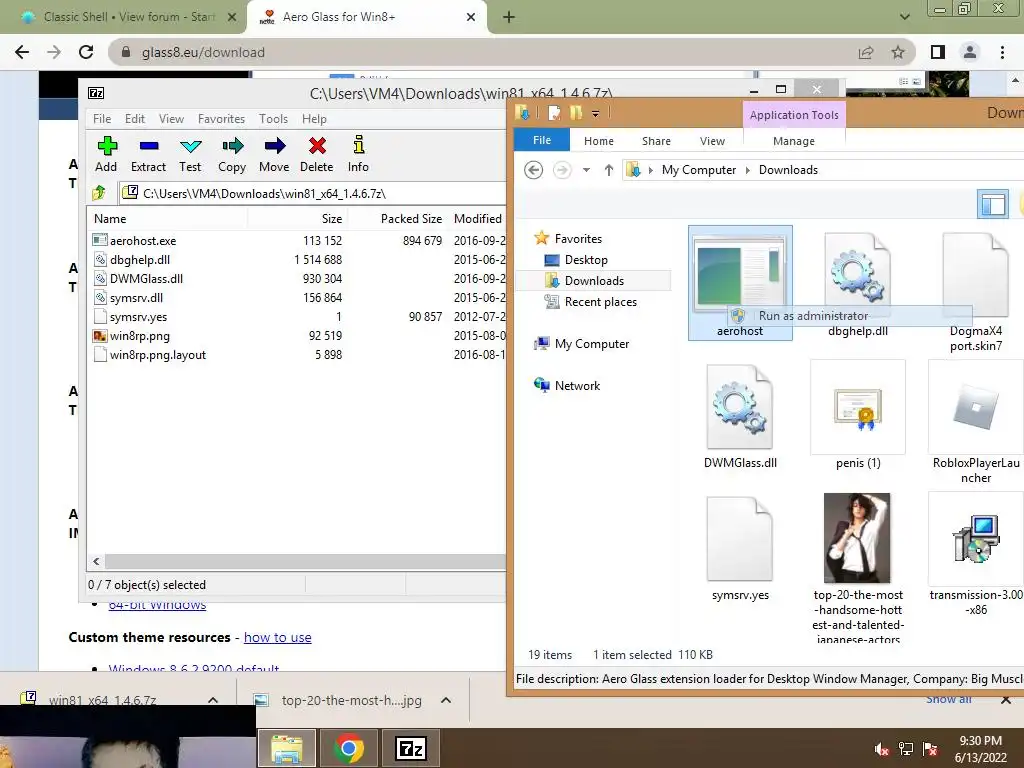Open a new Chrome tab

click(509, 17)
